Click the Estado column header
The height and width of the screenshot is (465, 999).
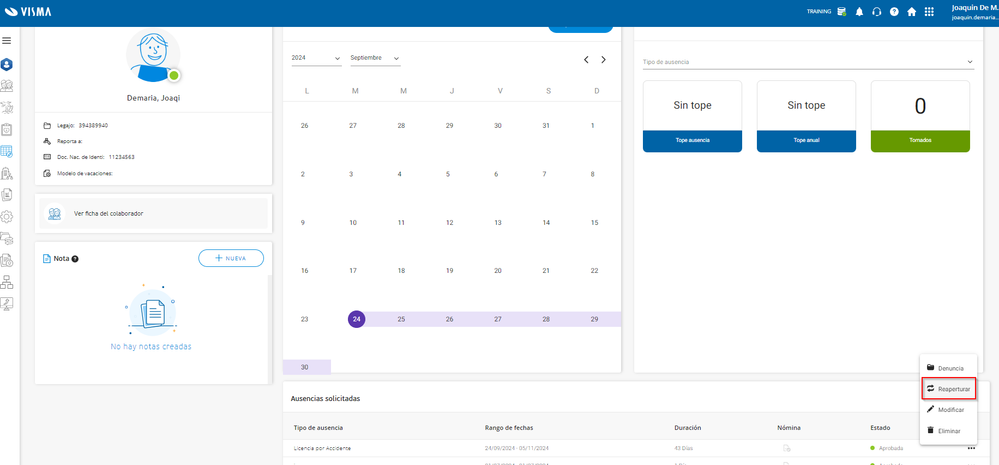pyautogui.click(x=880, y=427)
